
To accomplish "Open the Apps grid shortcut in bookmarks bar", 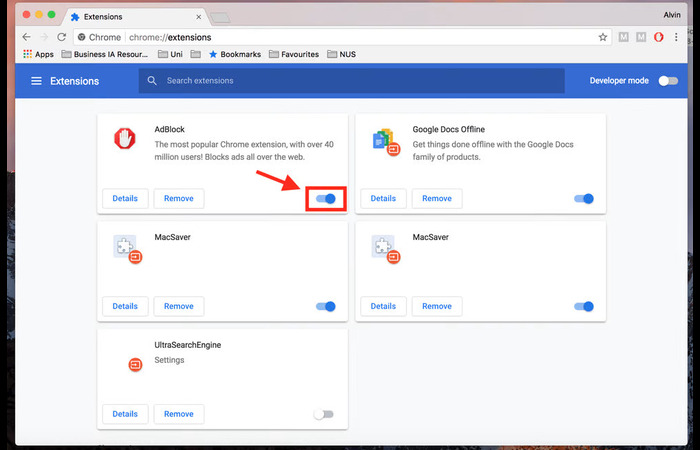I will (38, 54).
